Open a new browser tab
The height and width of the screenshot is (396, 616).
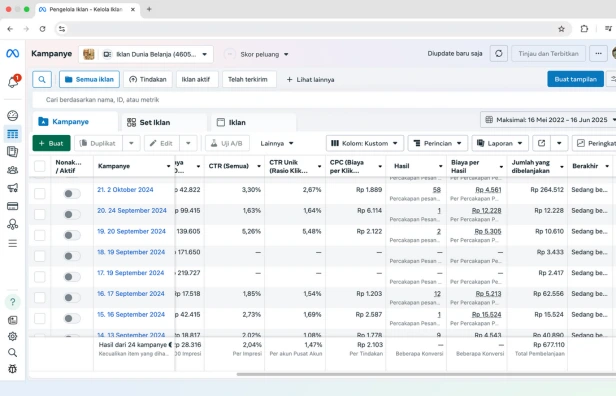pyautogui.click(x=149, y=9)
